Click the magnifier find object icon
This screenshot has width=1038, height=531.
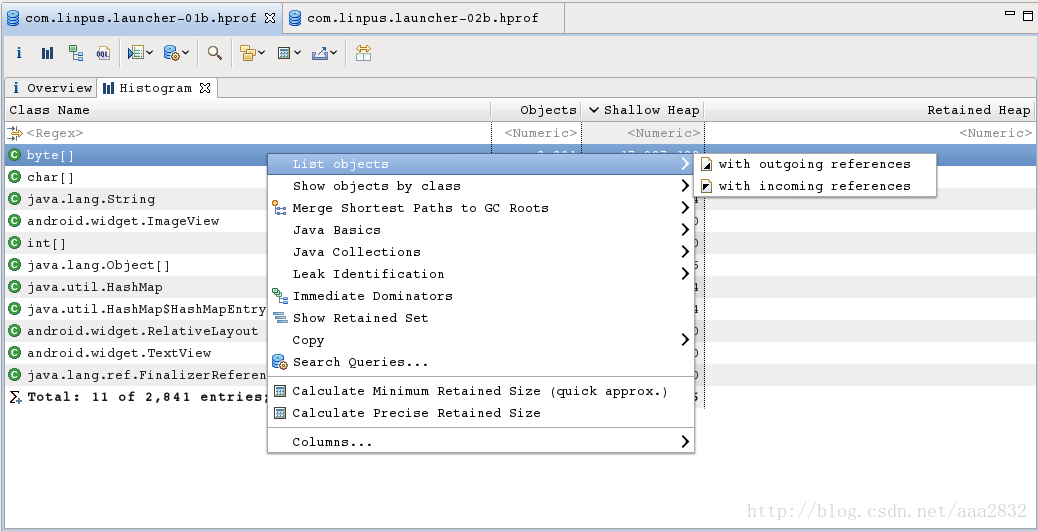coord(214,53)
